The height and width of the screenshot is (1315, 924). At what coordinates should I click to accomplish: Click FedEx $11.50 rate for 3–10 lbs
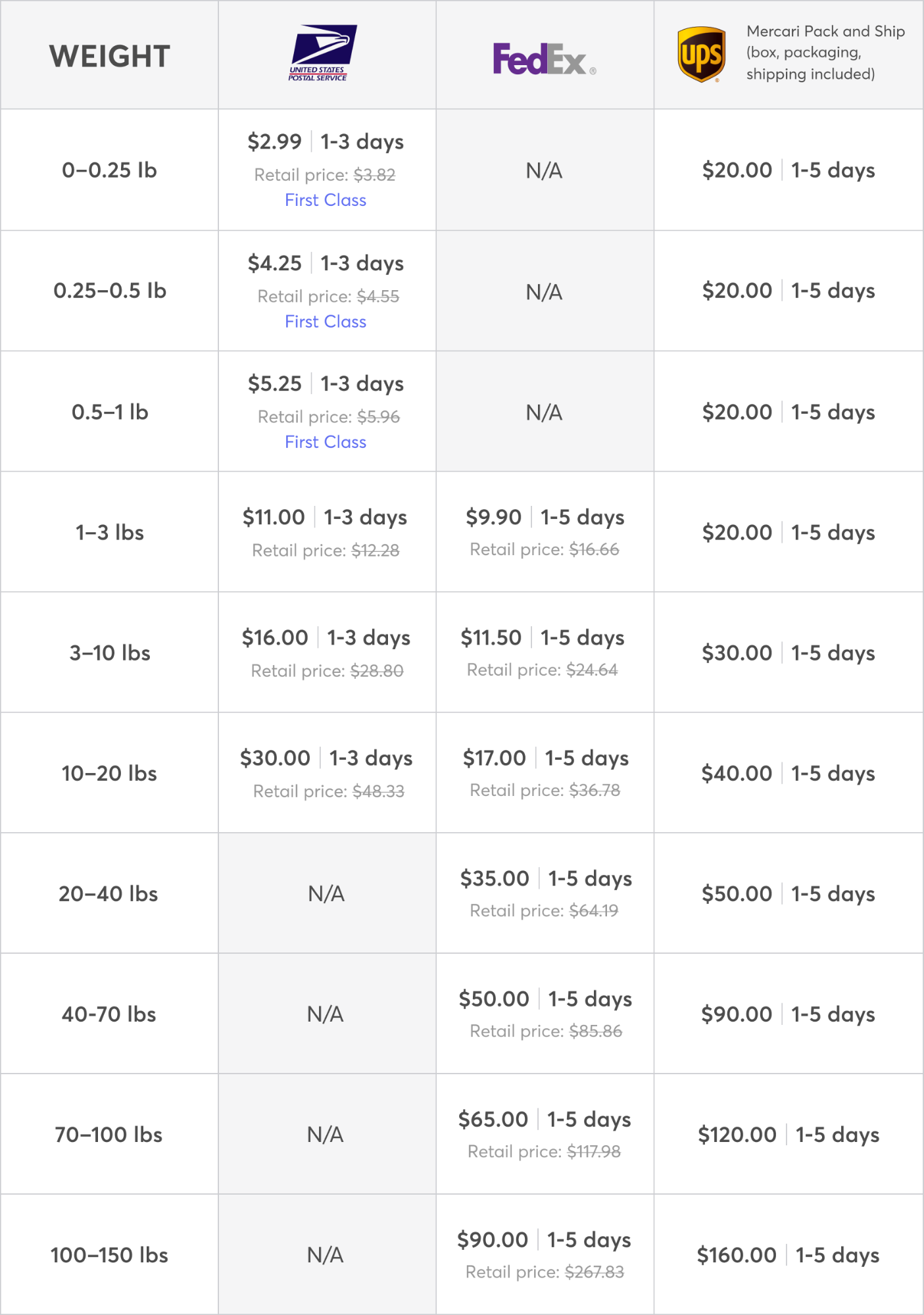click(491, 637)
